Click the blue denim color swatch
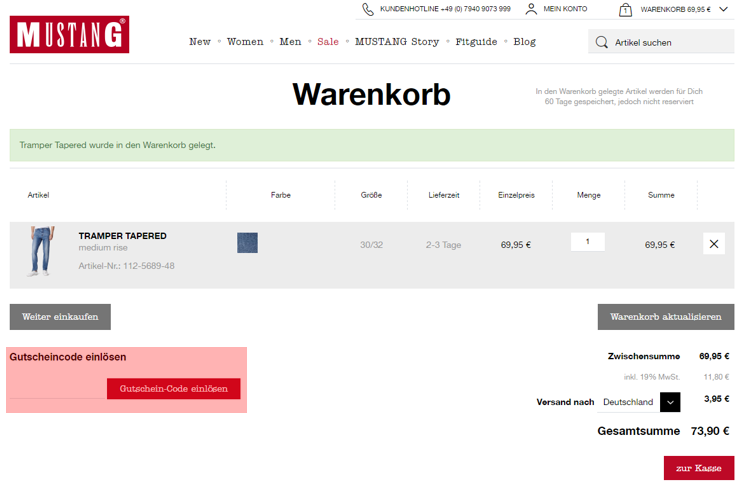This screenshot has height=486, width=740. point(247,243)
